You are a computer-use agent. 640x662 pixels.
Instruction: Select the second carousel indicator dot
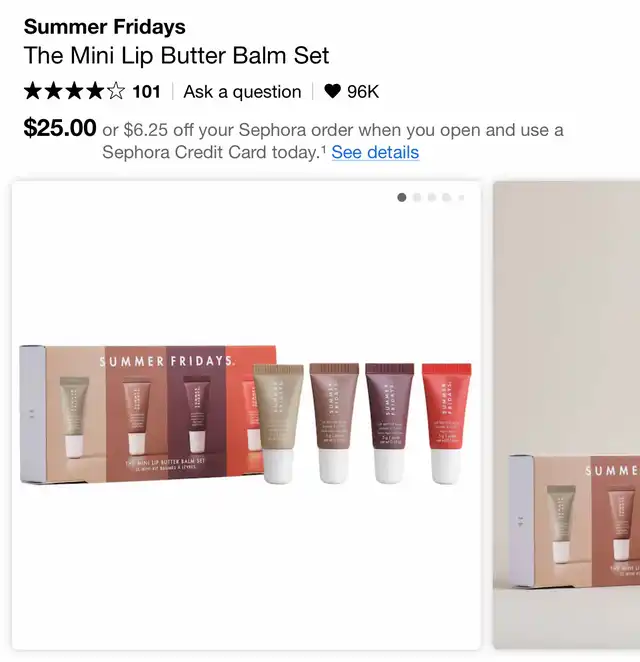[417, 197]
